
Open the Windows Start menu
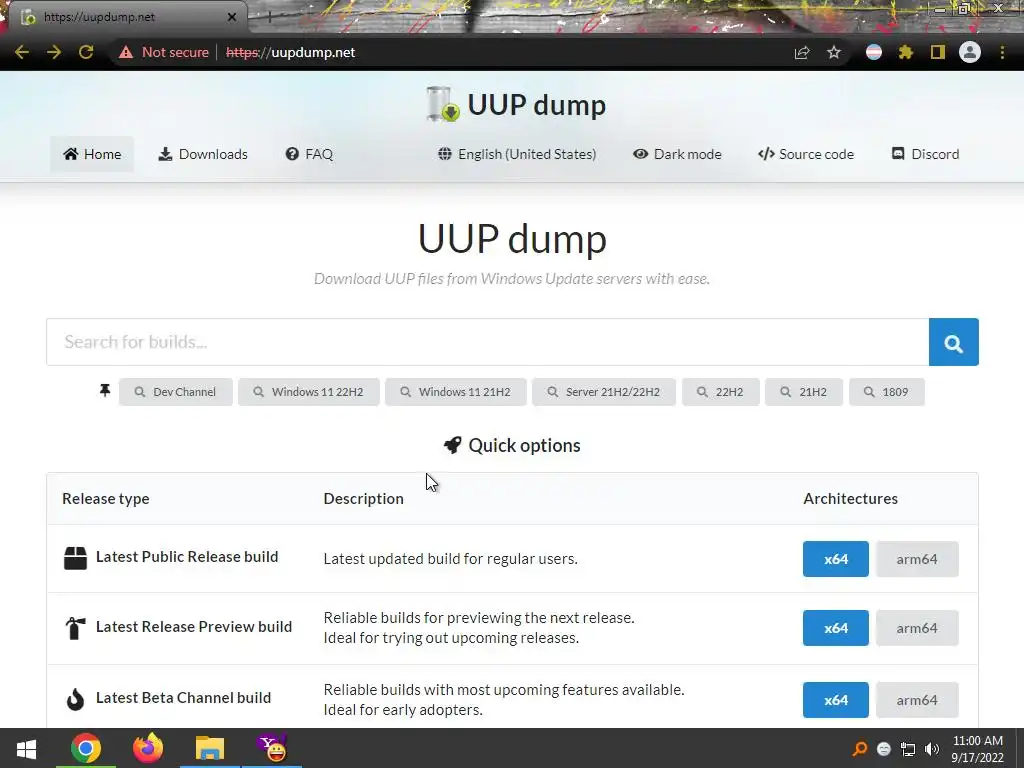[x=26, y=748]
